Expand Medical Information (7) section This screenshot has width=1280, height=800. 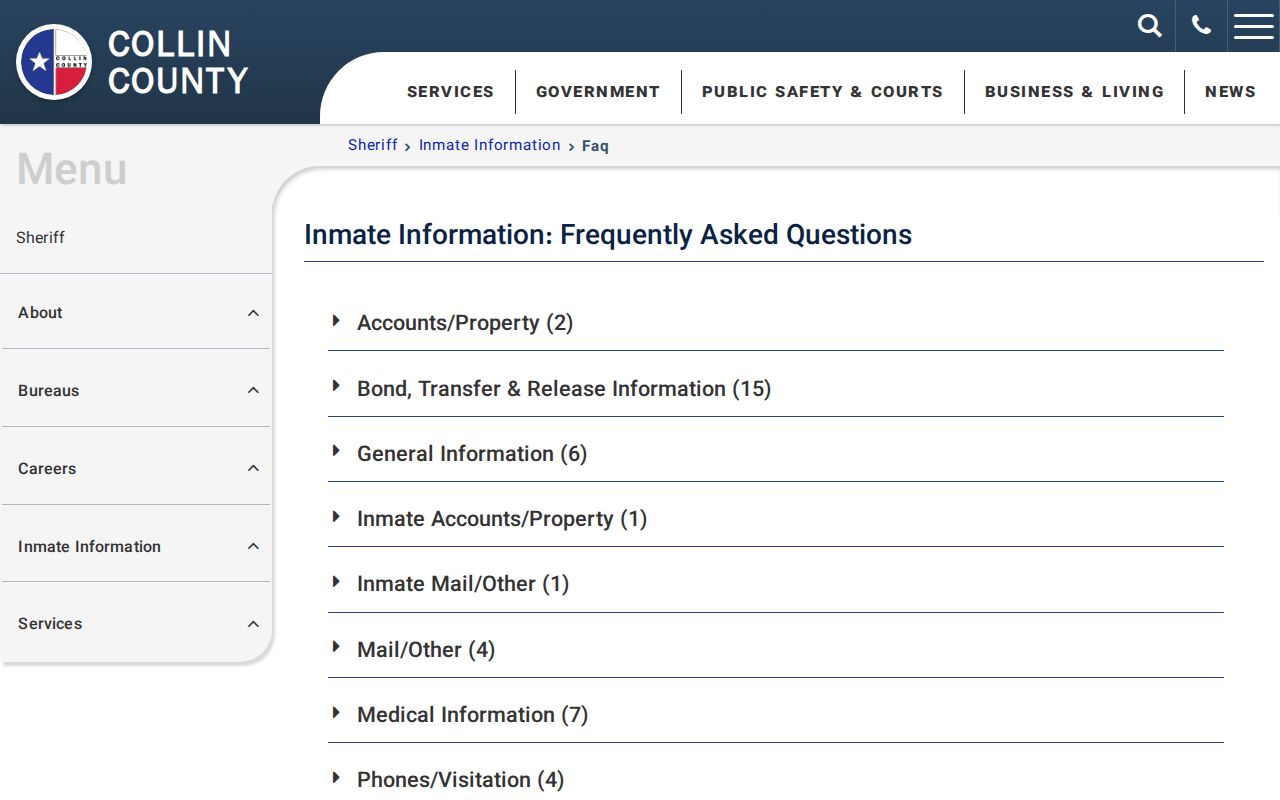click(776, 715)
